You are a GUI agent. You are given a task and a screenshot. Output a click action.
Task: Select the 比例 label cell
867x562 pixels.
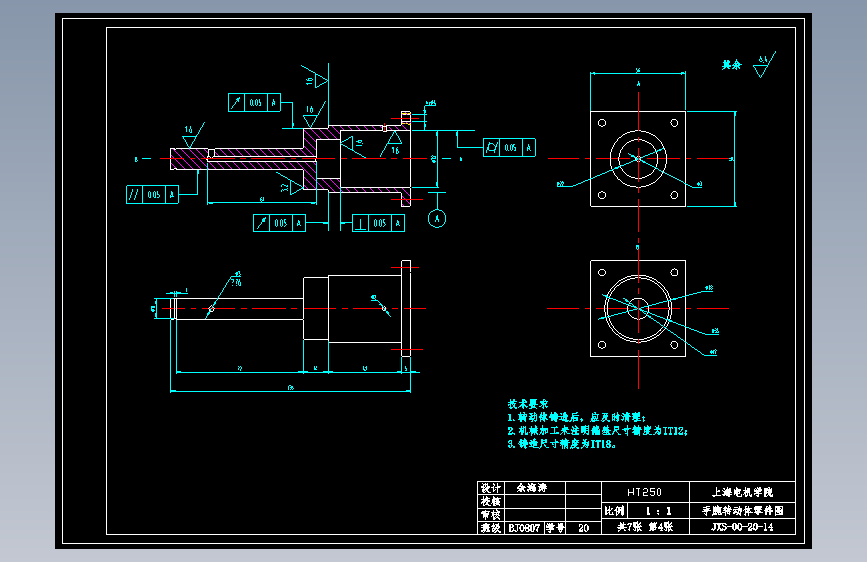coord(614,511)
